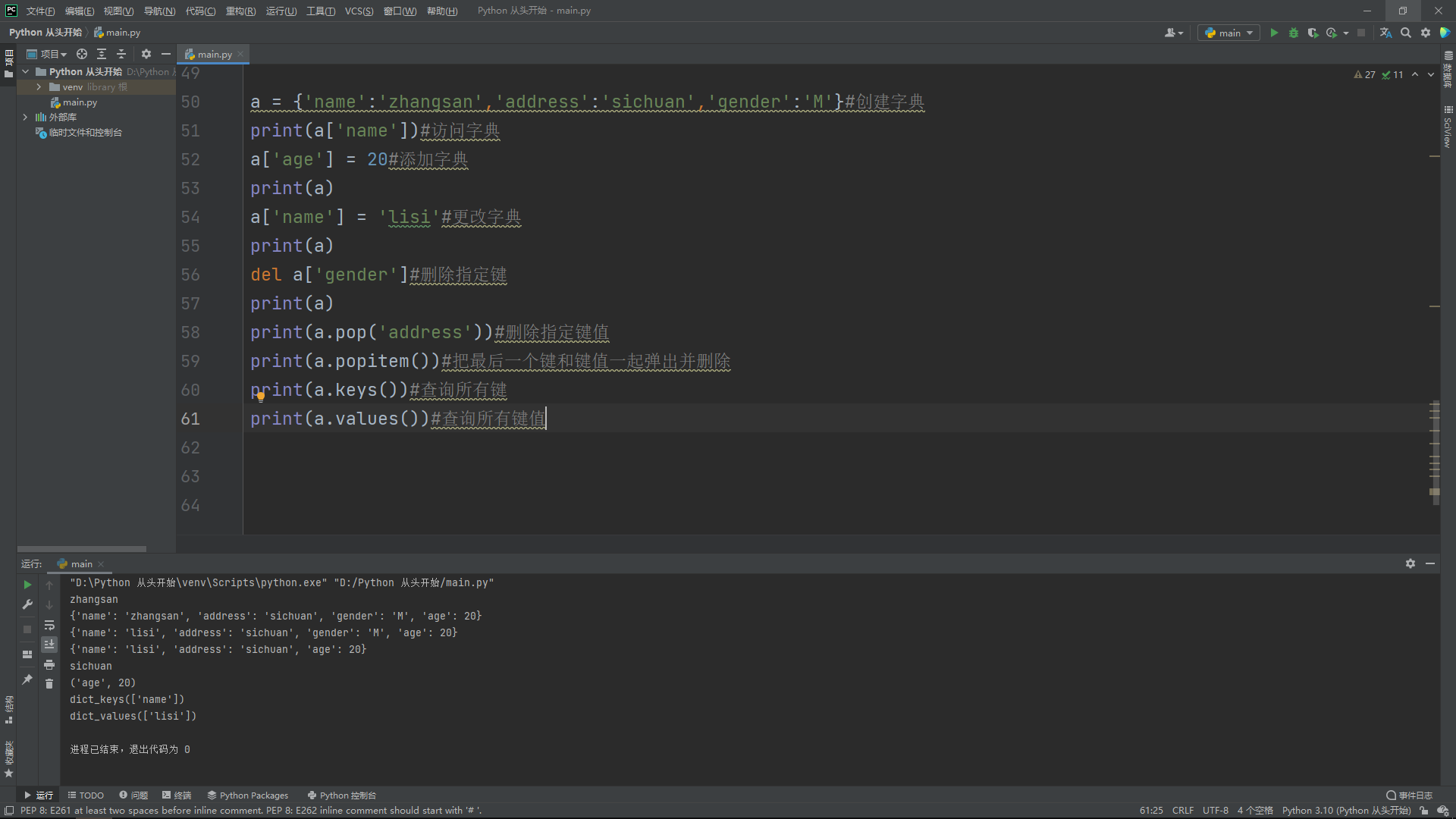1456x819 pixels.
Task: Click the green Run button in the top toolbar
Action: [1274, 33]
